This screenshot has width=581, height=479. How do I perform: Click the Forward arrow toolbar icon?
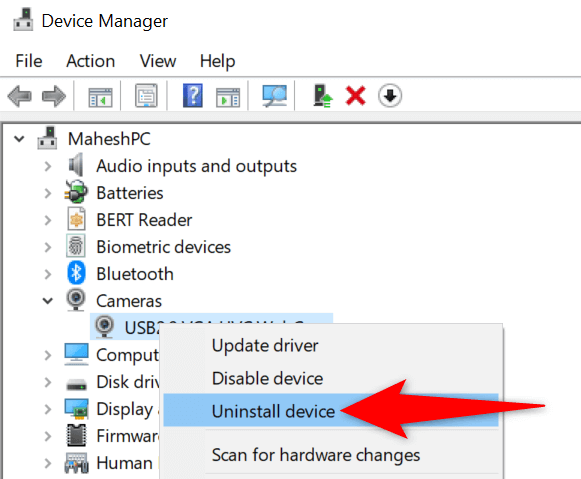click(54, 96)
